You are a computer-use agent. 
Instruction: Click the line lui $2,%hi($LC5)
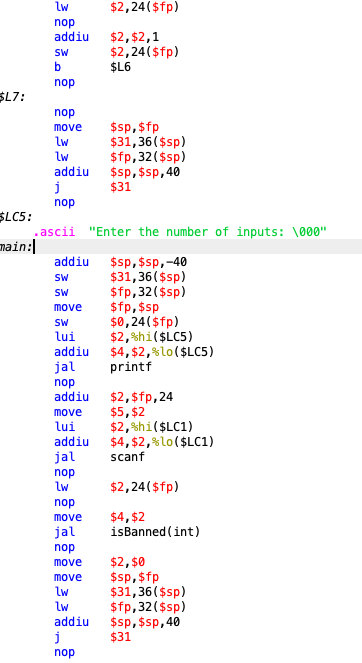123,337
